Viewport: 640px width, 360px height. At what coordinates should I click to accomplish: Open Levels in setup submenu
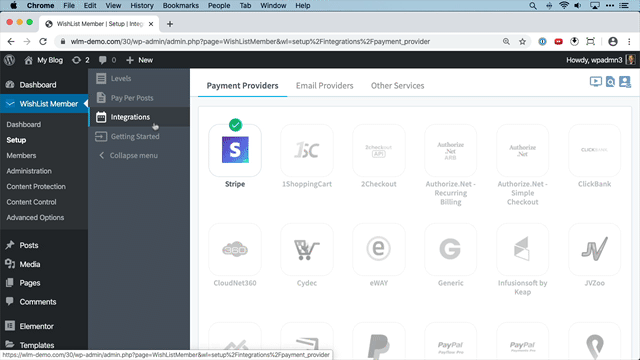[139, 78]
